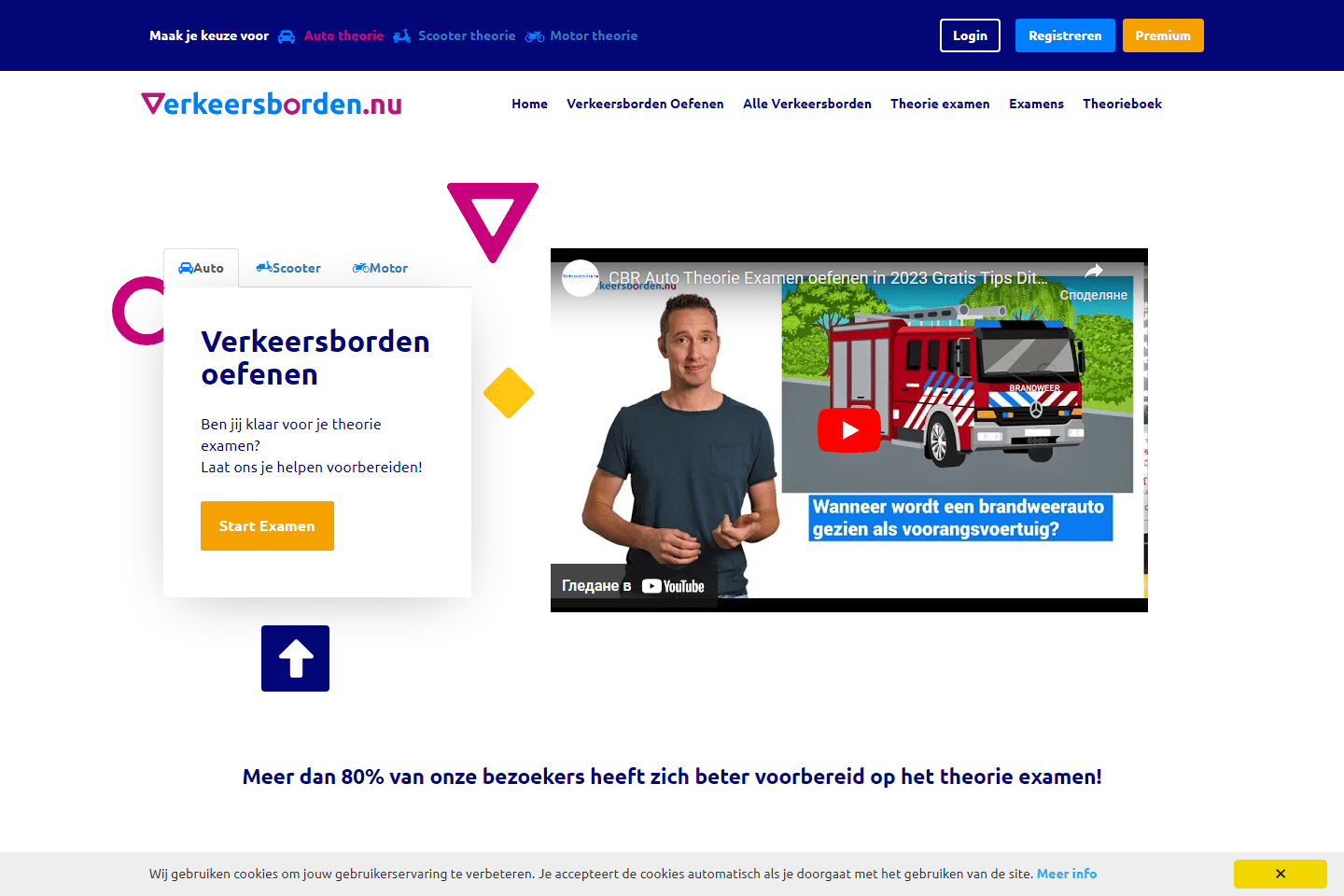
Task: Open Theorie examen menu item
Action: 940,104
